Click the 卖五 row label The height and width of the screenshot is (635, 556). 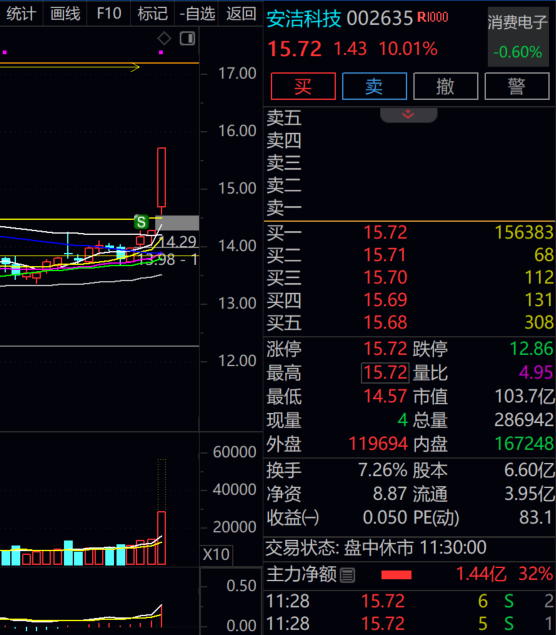tap(284, 118)
